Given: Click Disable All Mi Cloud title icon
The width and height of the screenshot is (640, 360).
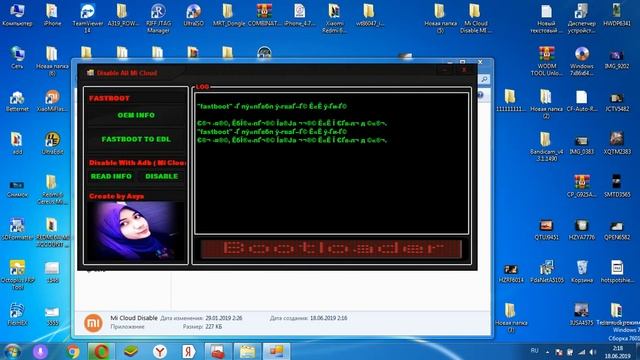Looking at the screenshot, I should 90,73.
